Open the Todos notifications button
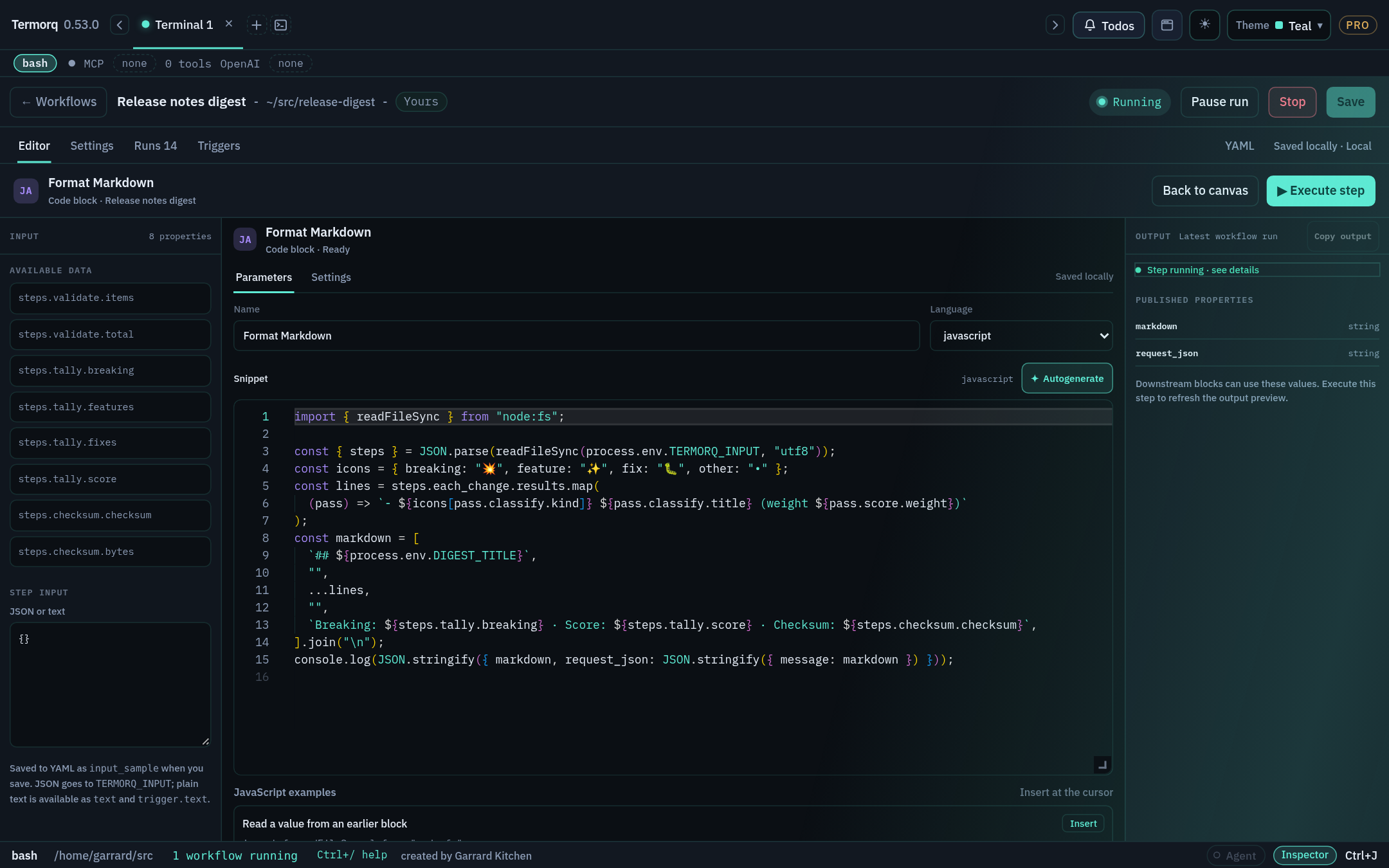The width and height of the screenshot is (1389, 868). (x=1109, y=26)
